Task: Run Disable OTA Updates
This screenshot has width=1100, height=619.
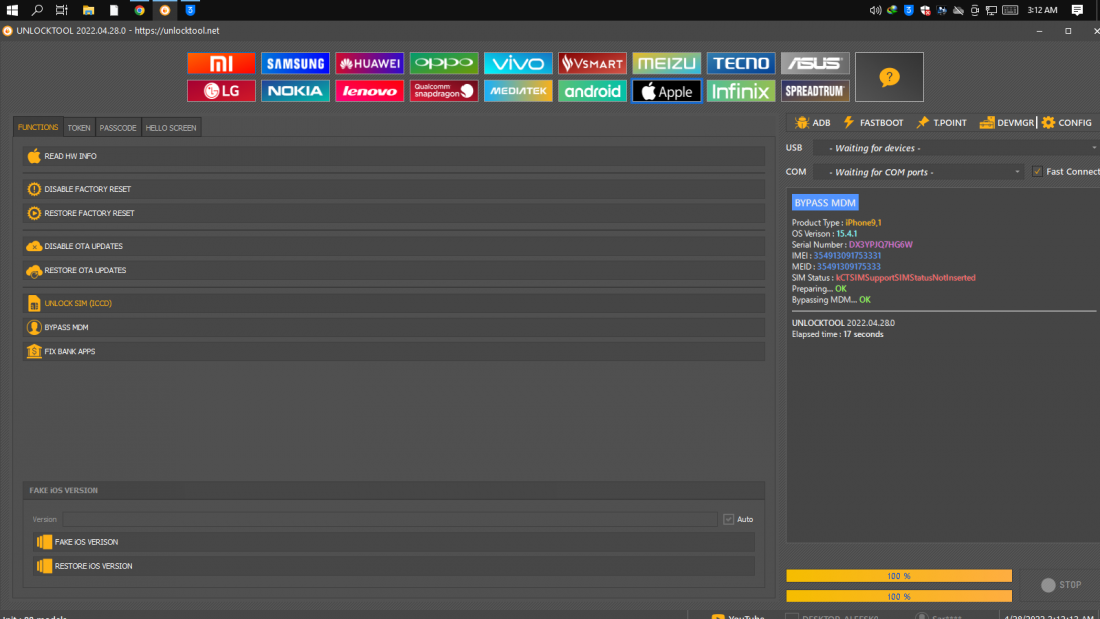Action: [394, 246]
